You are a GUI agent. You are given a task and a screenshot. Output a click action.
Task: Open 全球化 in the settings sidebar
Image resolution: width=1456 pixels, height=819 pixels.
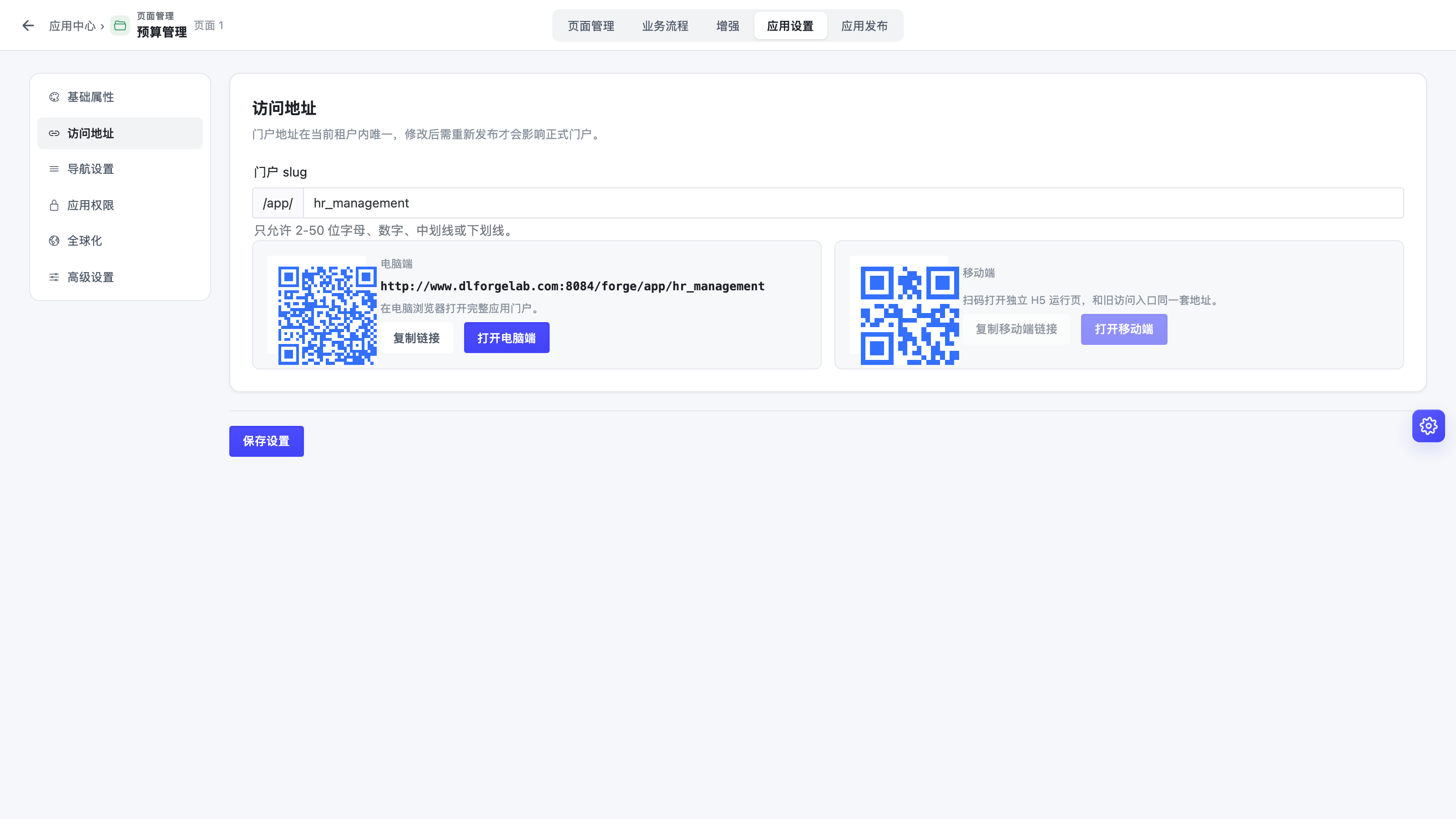tap(120, 241)
